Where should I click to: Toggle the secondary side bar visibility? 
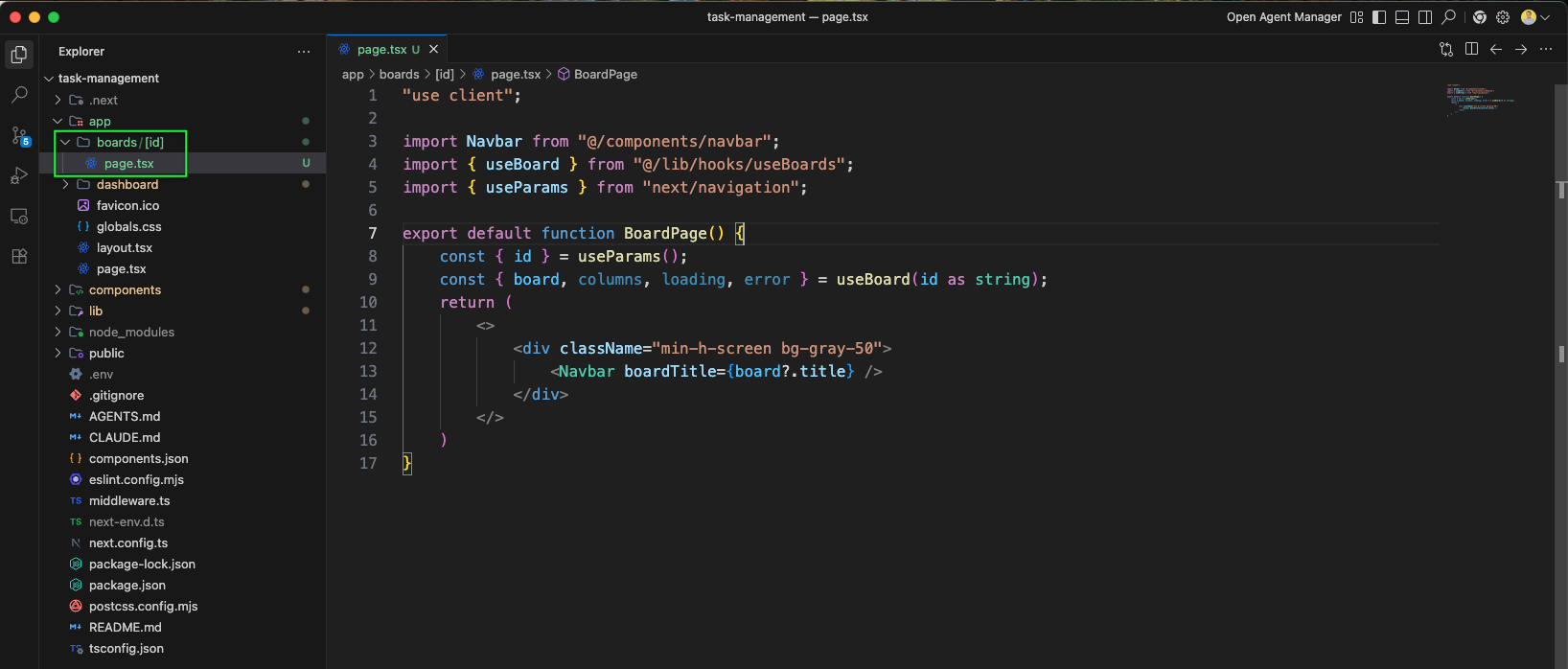coord(1425,17)
